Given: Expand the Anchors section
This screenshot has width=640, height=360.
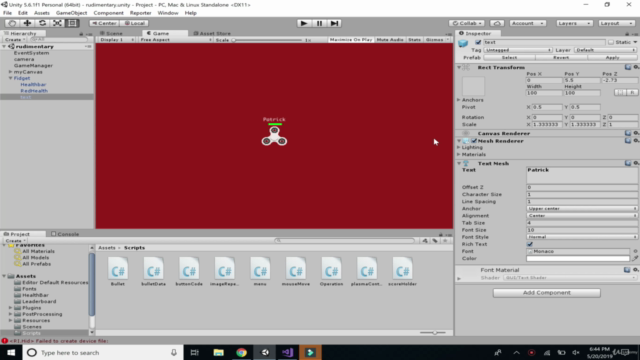Looking at the screenshot, I should (x=459, y=100).
